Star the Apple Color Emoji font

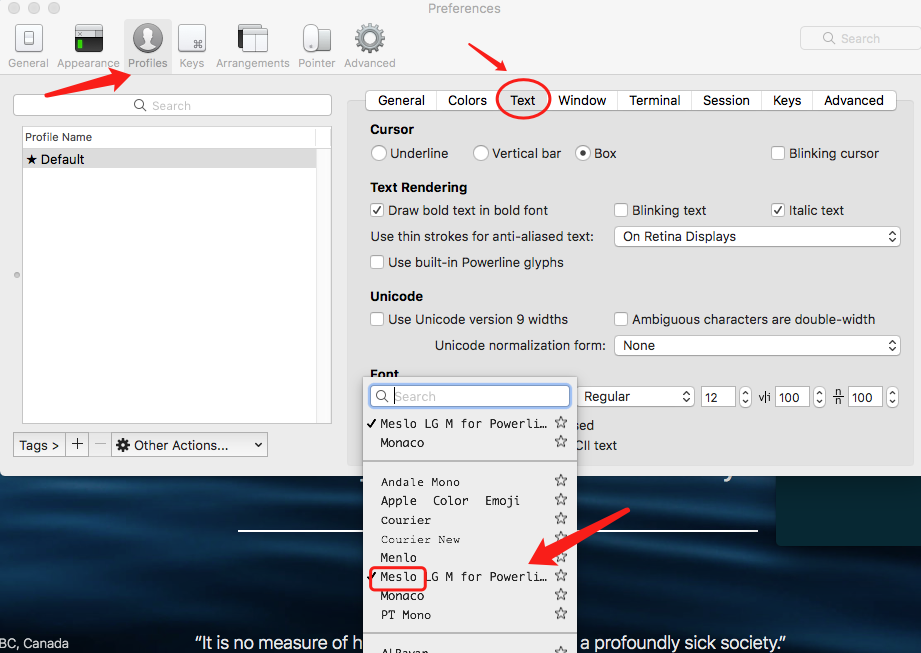pyautogui.click(x=561, y=499)
